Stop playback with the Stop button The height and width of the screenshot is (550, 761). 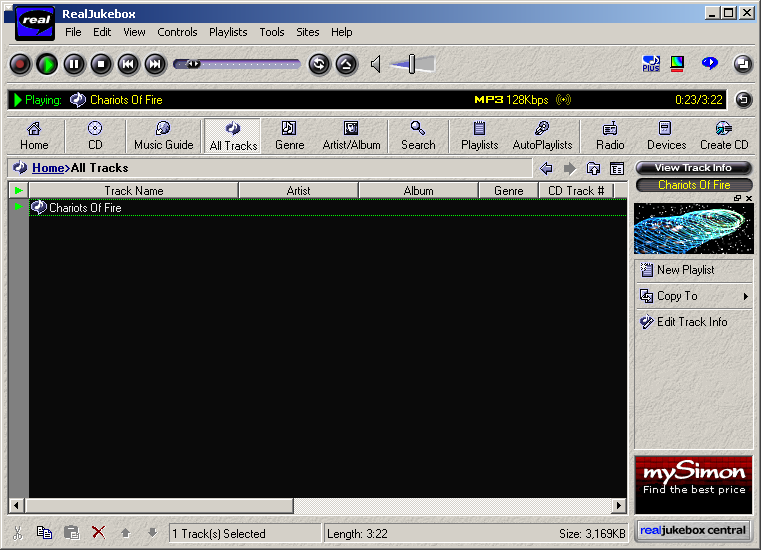tap(101, 64)
